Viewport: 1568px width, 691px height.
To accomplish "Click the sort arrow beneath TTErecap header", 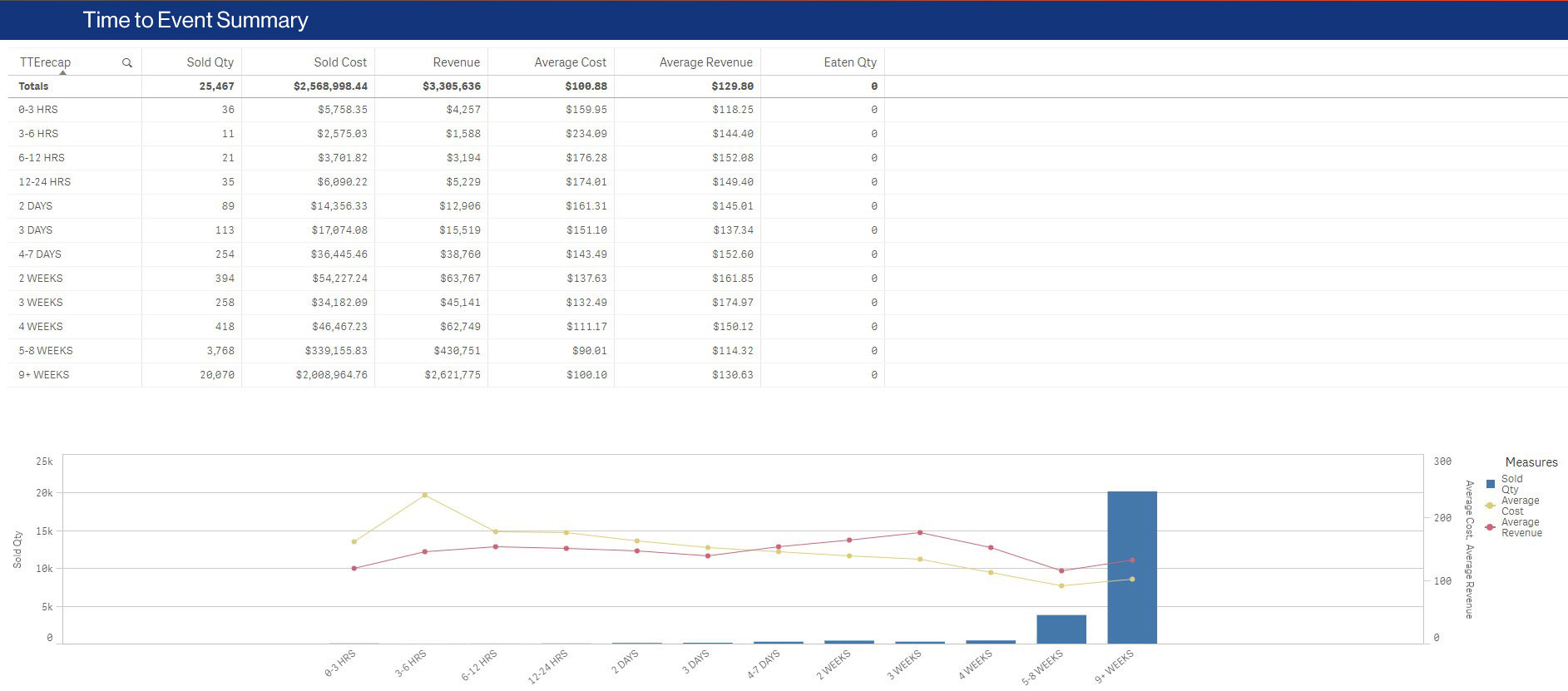I will tap(62, 73).
